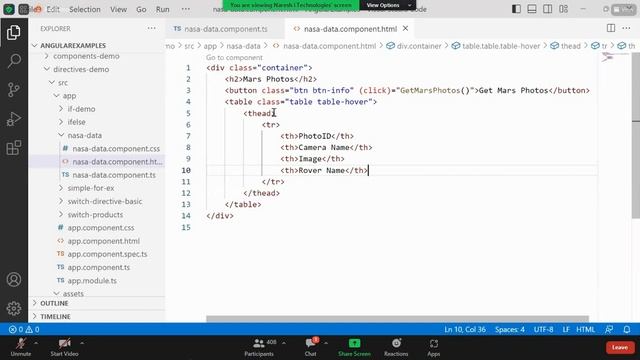This screenshot has height=360, width=640.
Task: Toggle bottom panel layout icon
Action: (x=532, y=9)
